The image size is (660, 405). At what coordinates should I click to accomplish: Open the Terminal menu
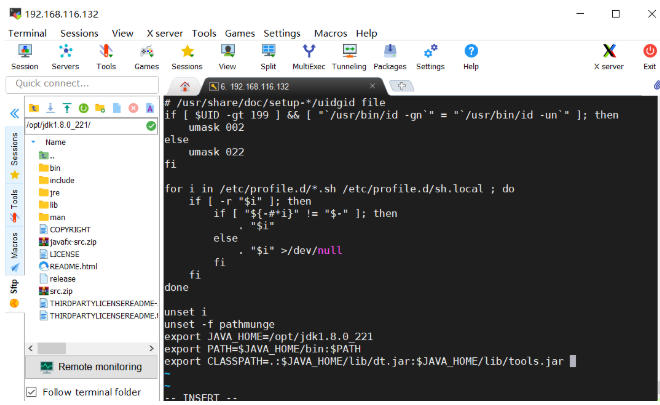click(x=27, y=33)
